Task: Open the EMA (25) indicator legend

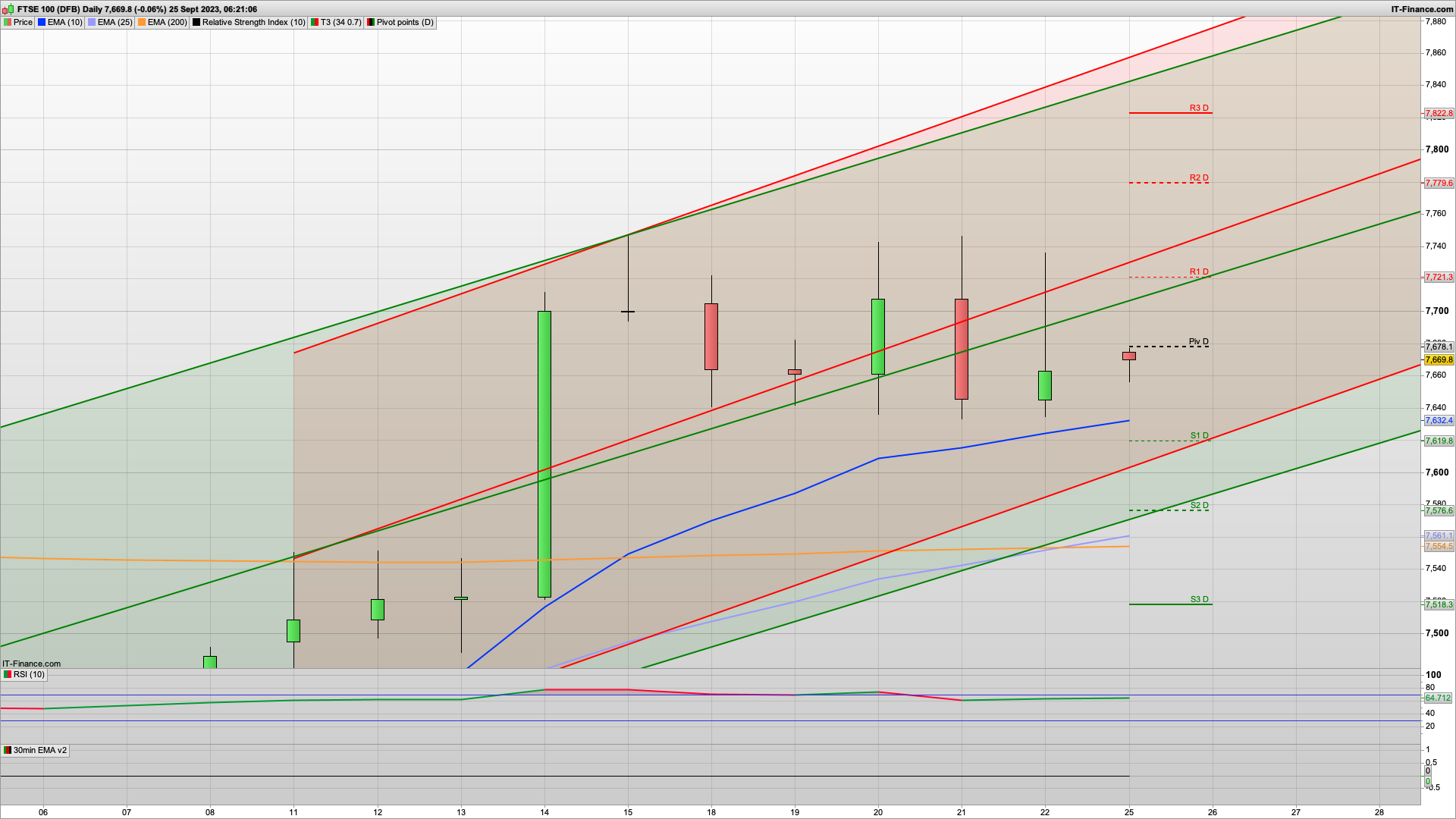Action: coord(110,22)
